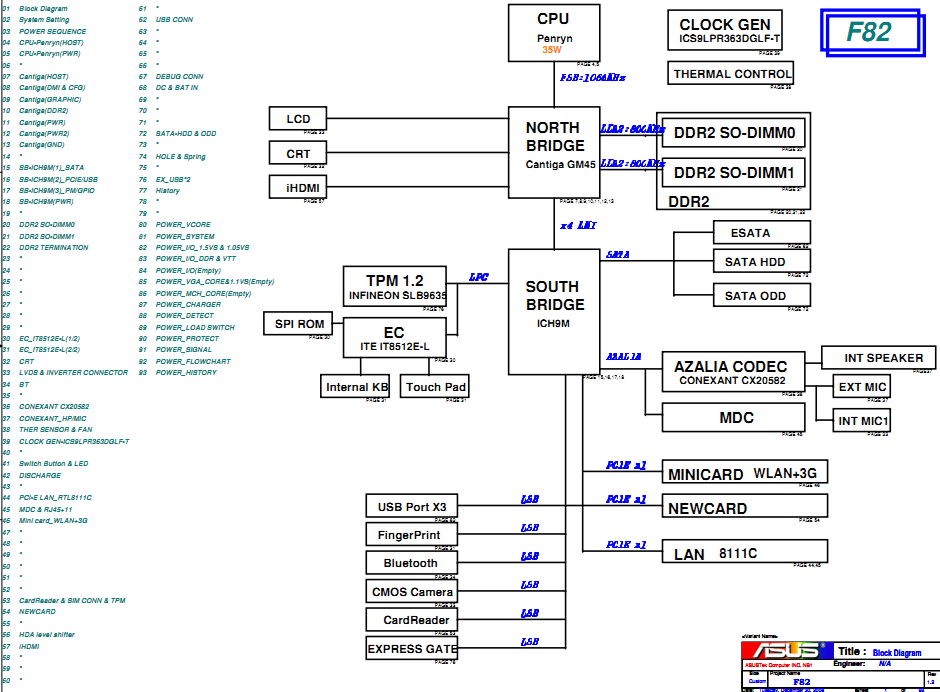Click the "CardReader" USB block
This screenshot has height=692, width=940.
click(x=412, y=619)
